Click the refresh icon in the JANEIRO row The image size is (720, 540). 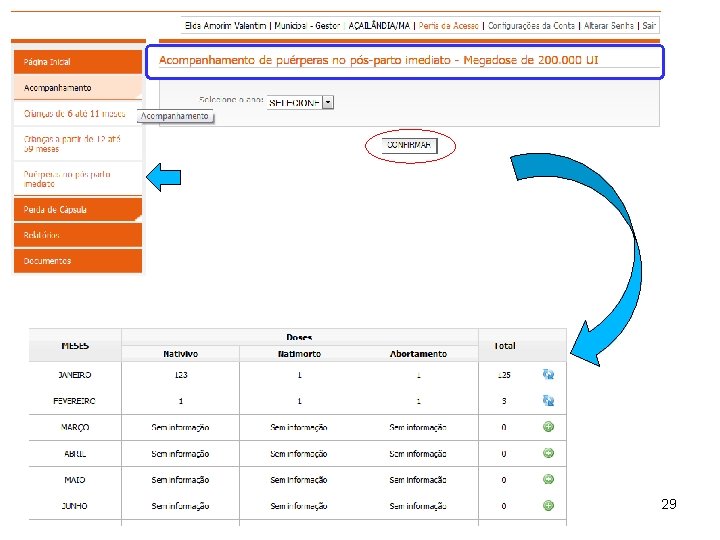(x=548, y=375)
